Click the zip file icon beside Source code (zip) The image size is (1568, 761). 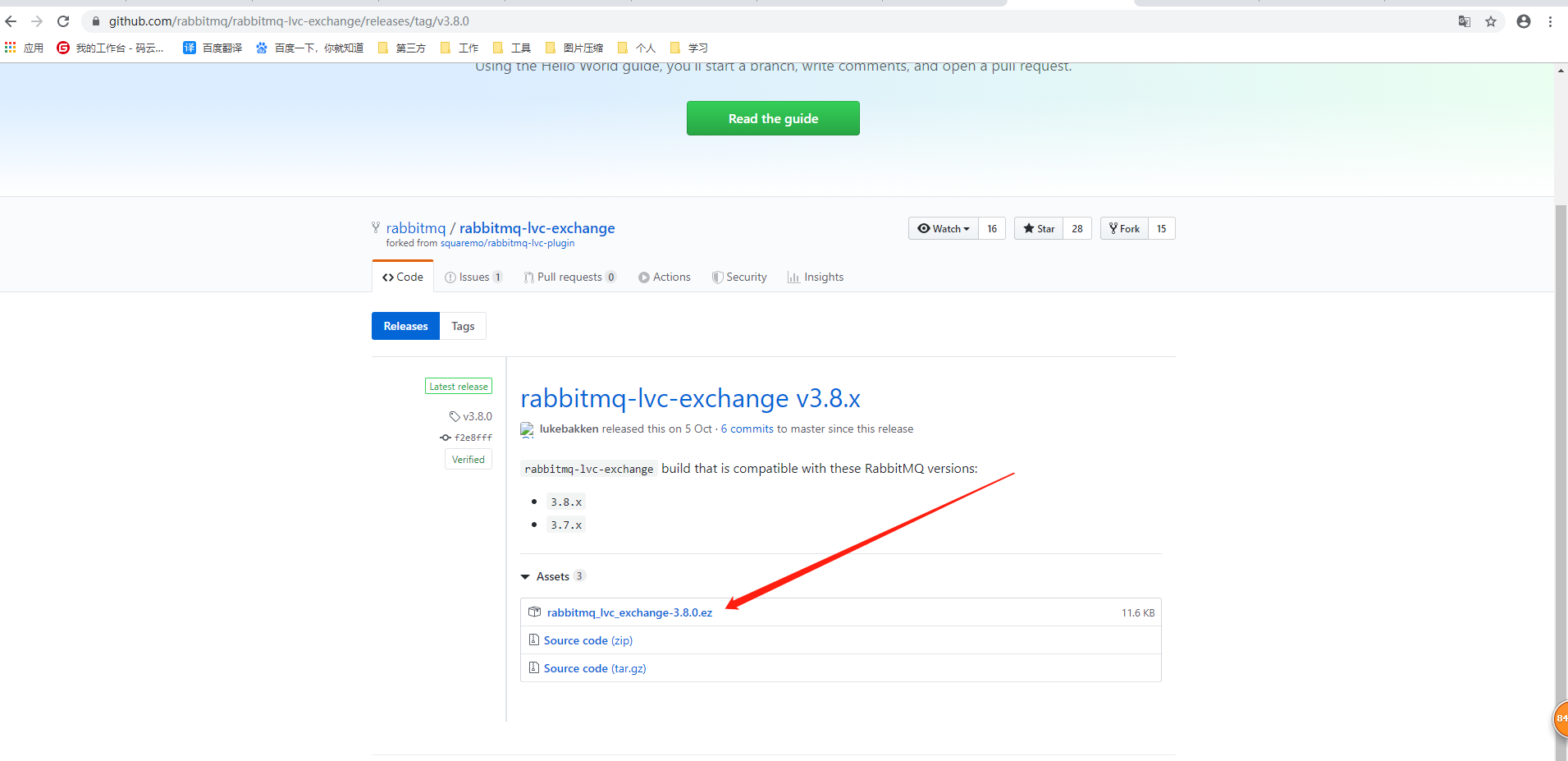pyautogui.click(x=533, y=640)
